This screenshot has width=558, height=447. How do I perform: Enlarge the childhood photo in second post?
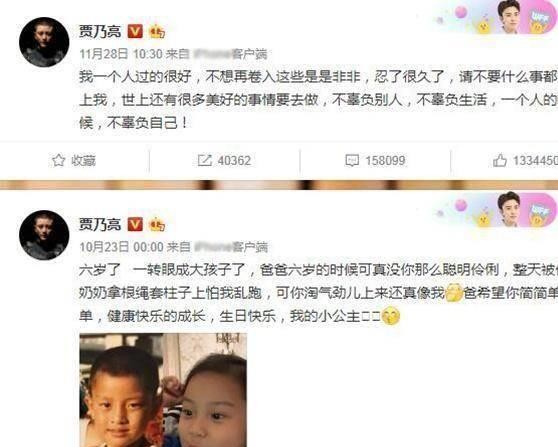coord(163,390)
